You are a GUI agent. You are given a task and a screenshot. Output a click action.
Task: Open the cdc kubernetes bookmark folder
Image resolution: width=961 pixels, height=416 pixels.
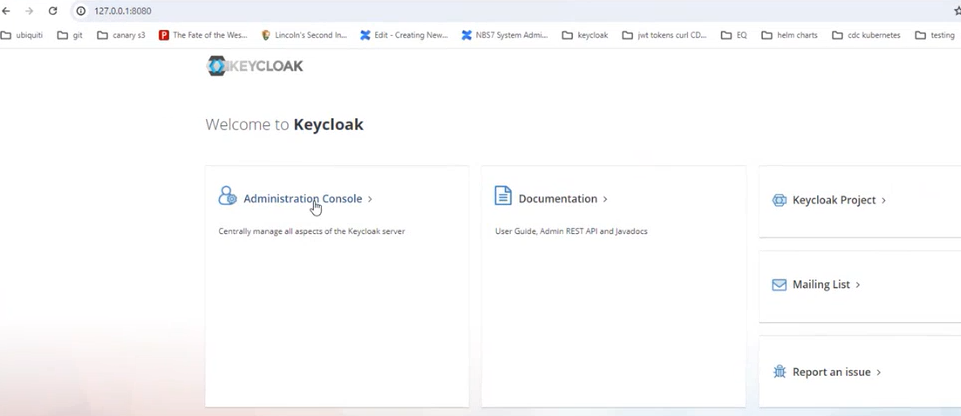tap(867, 36)
